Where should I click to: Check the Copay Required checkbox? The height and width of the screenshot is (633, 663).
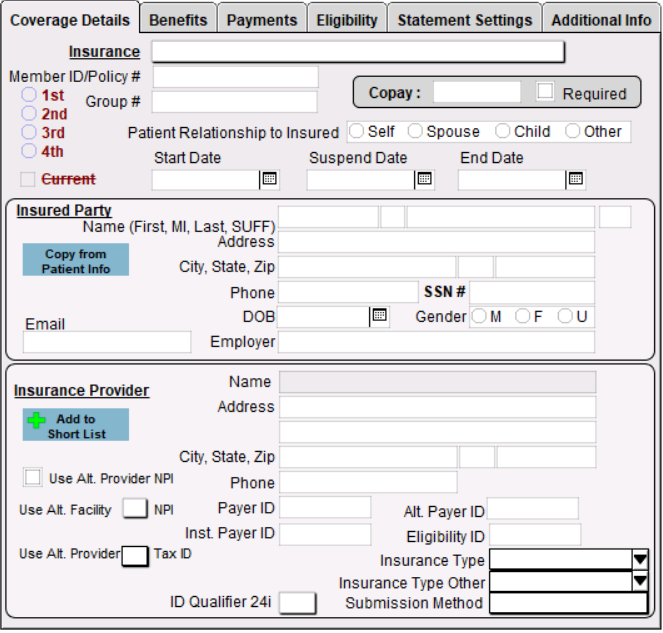point(545,92)
